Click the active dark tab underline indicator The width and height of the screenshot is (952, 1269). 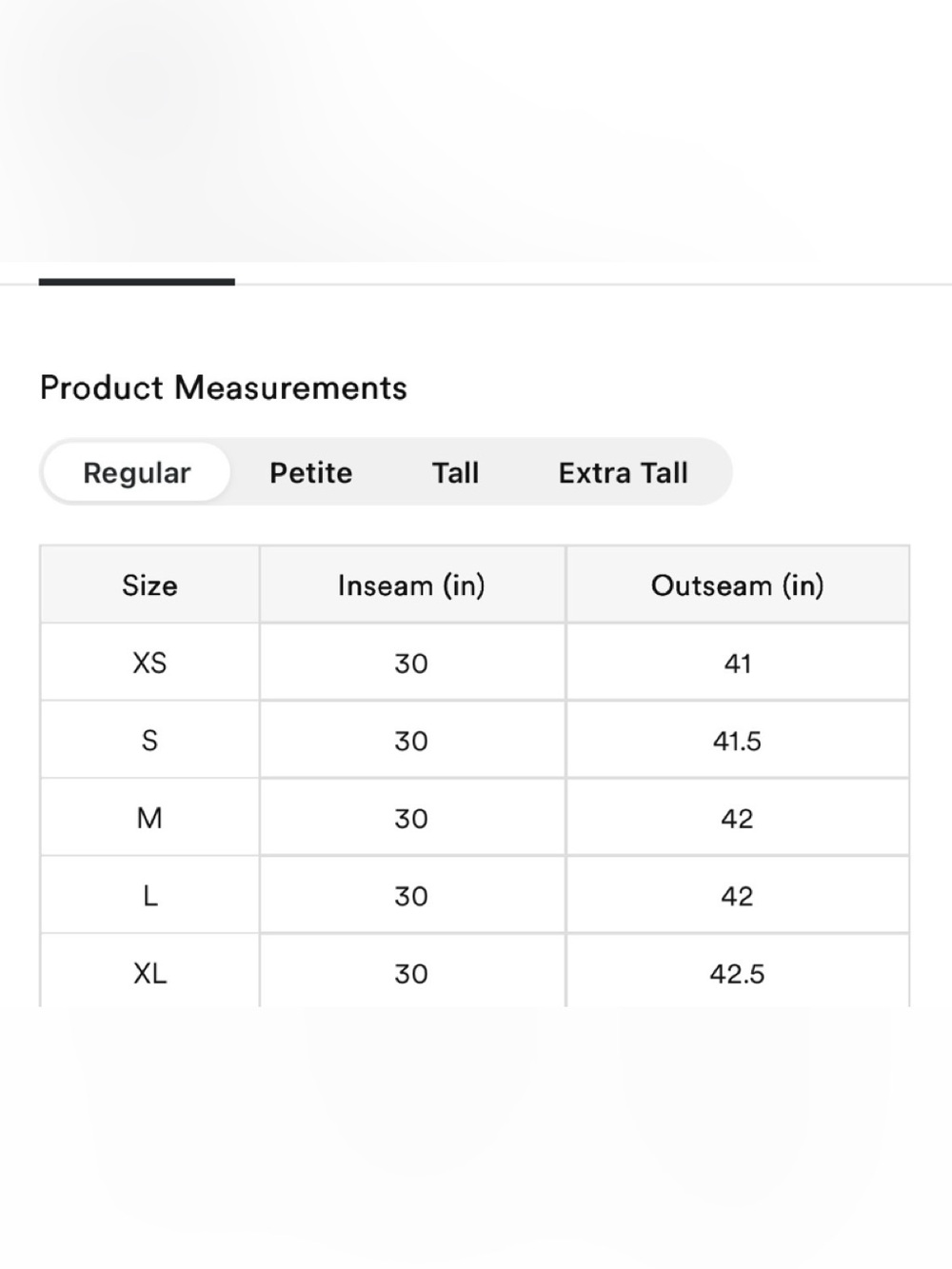pos(136,282)
